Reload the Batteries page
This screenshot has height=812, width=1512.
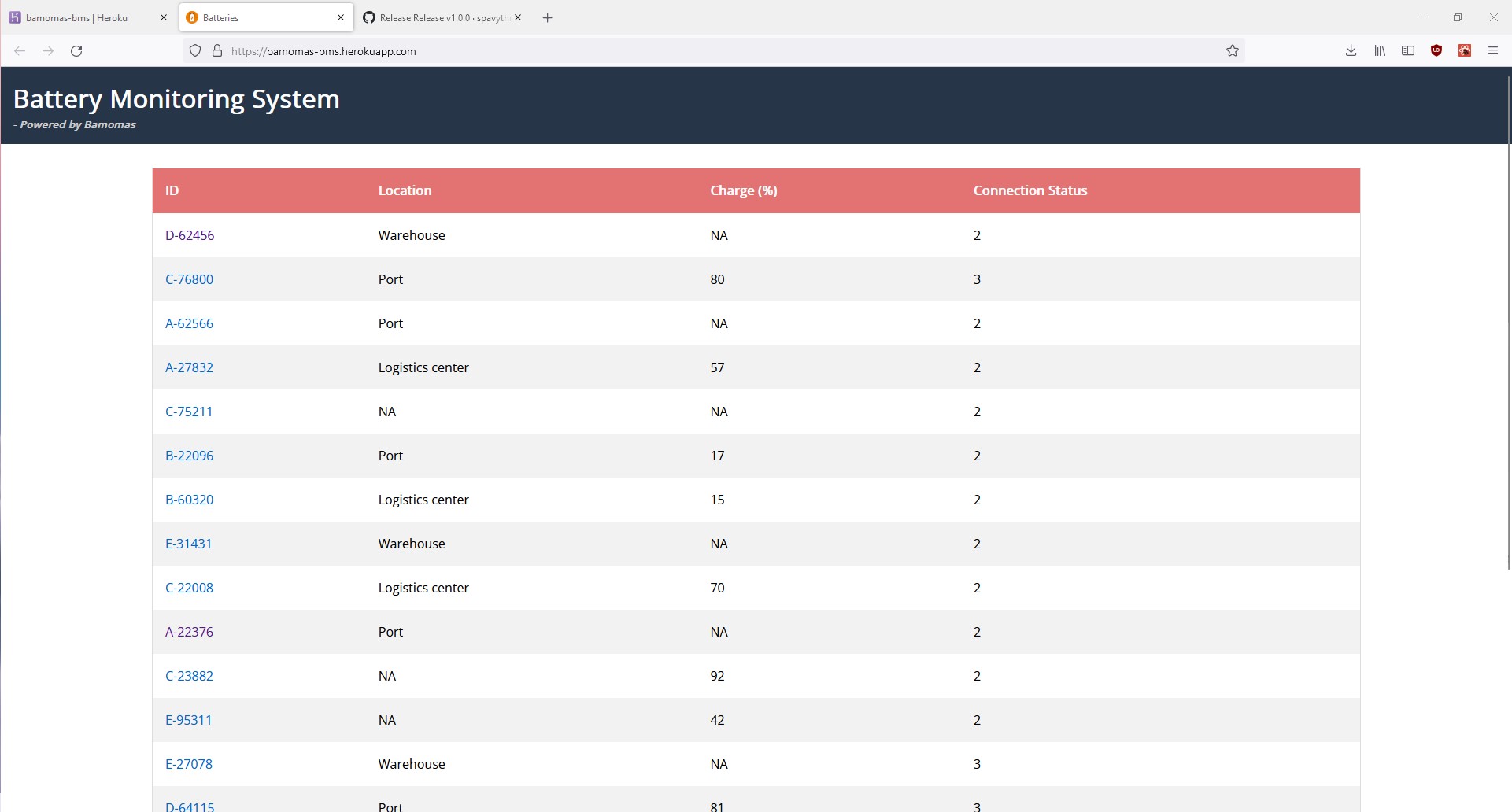(x=76, y=50)
